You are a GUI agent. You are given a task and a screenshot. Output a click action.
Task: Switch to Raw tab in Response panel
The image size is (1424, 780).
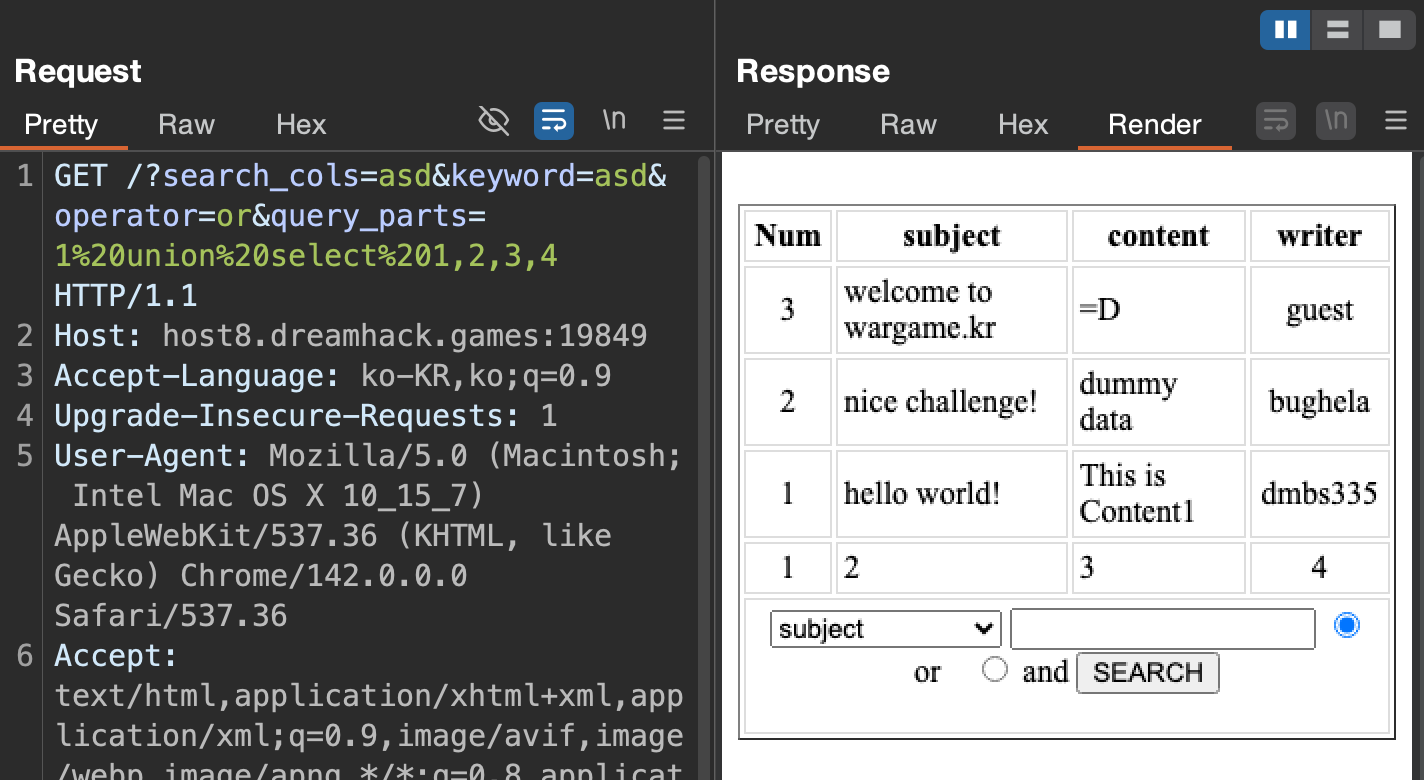point(908,124)
